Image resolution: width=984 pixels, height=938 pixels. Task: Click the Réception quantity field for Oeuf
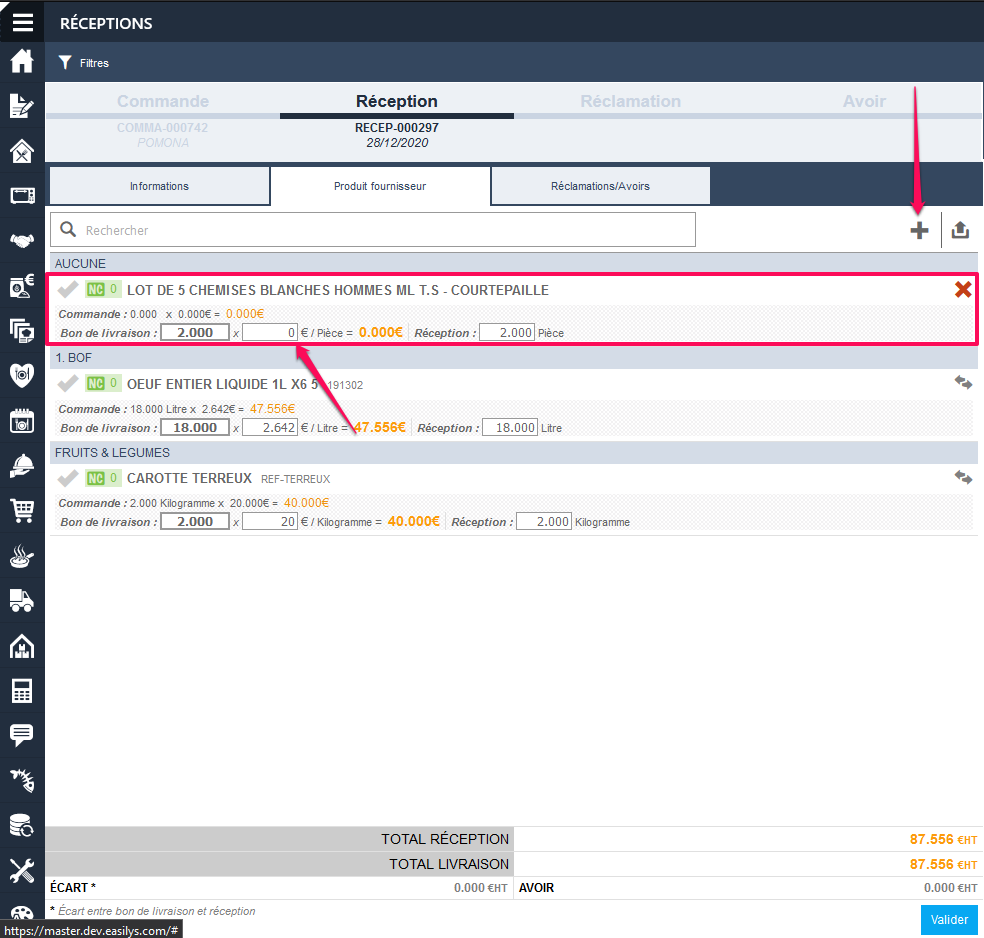click(510, 428)
